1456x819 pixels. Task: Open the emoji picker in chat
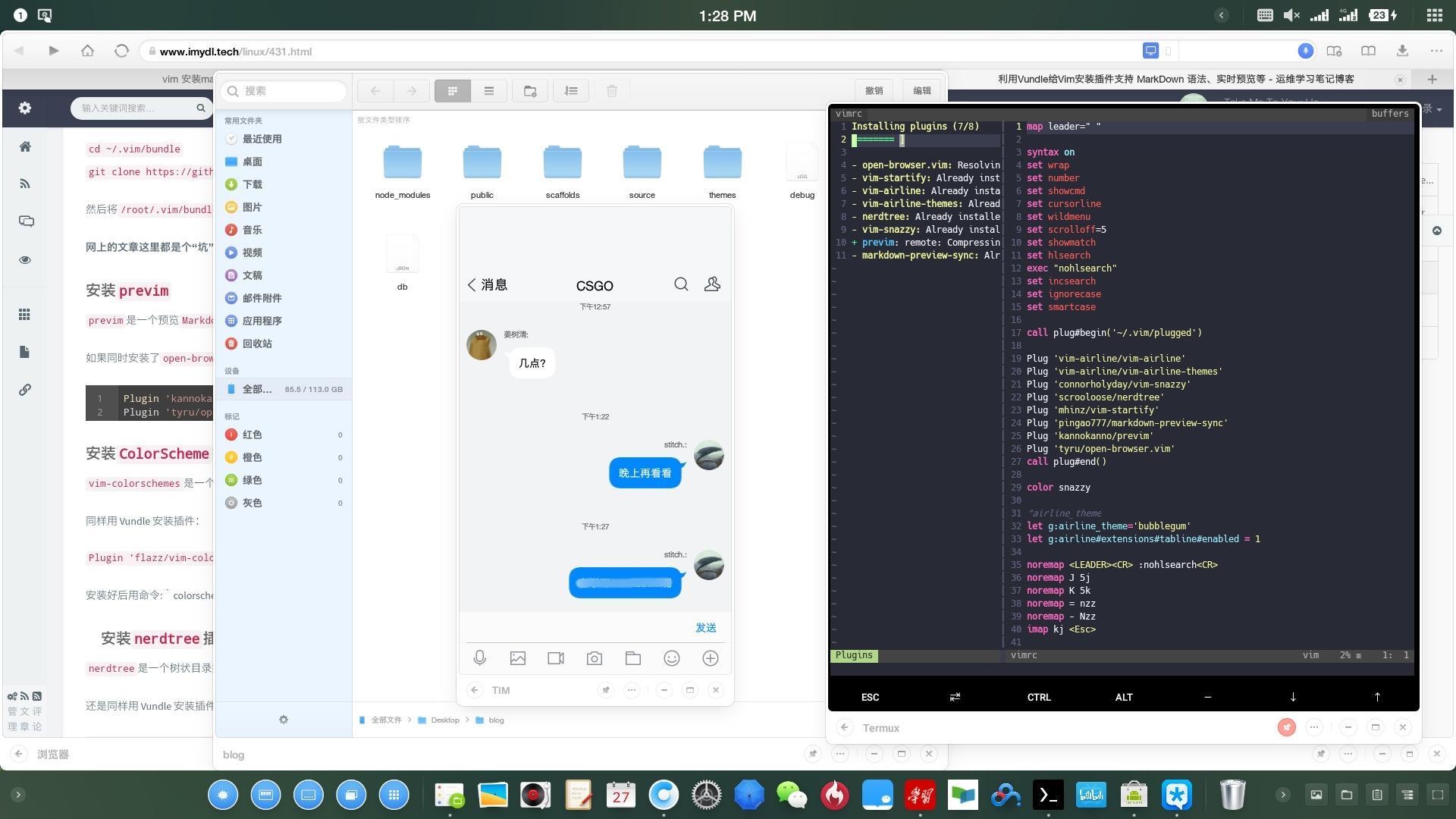pos(671,658)
